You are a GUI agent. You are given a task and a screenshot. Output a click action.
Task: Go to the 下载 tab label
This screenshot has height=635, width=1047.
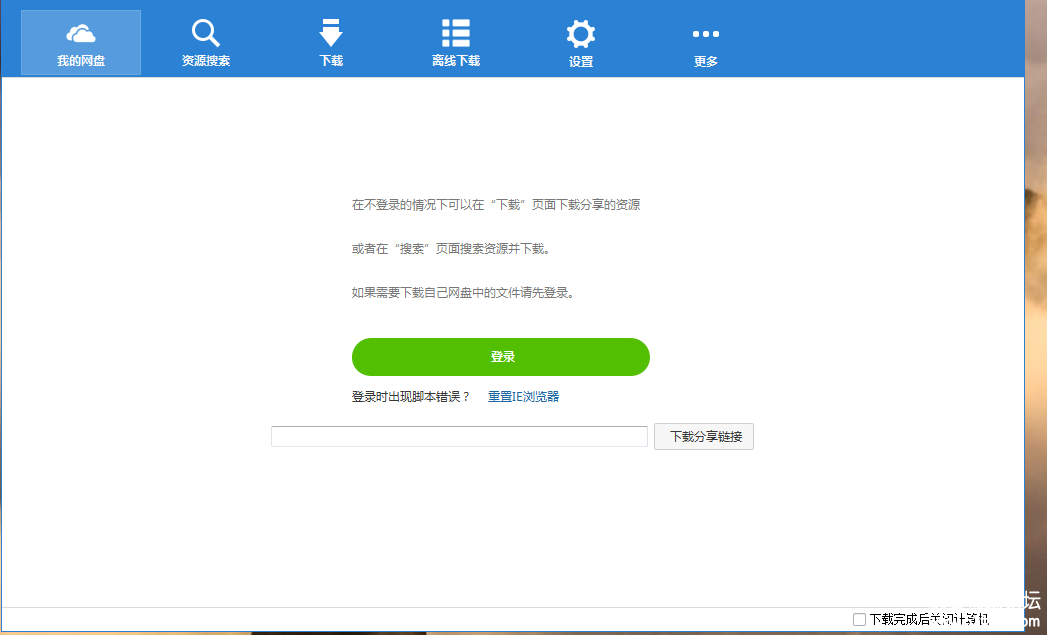pyautogui.click(x=331, y=61)
